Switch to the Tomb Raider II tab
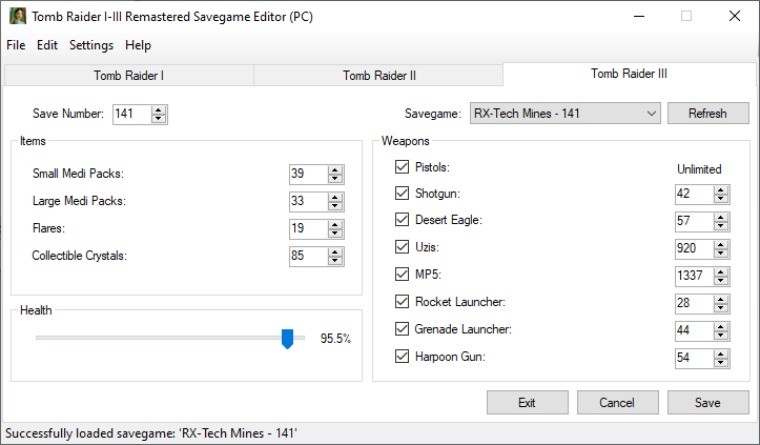 pos(379,76)
